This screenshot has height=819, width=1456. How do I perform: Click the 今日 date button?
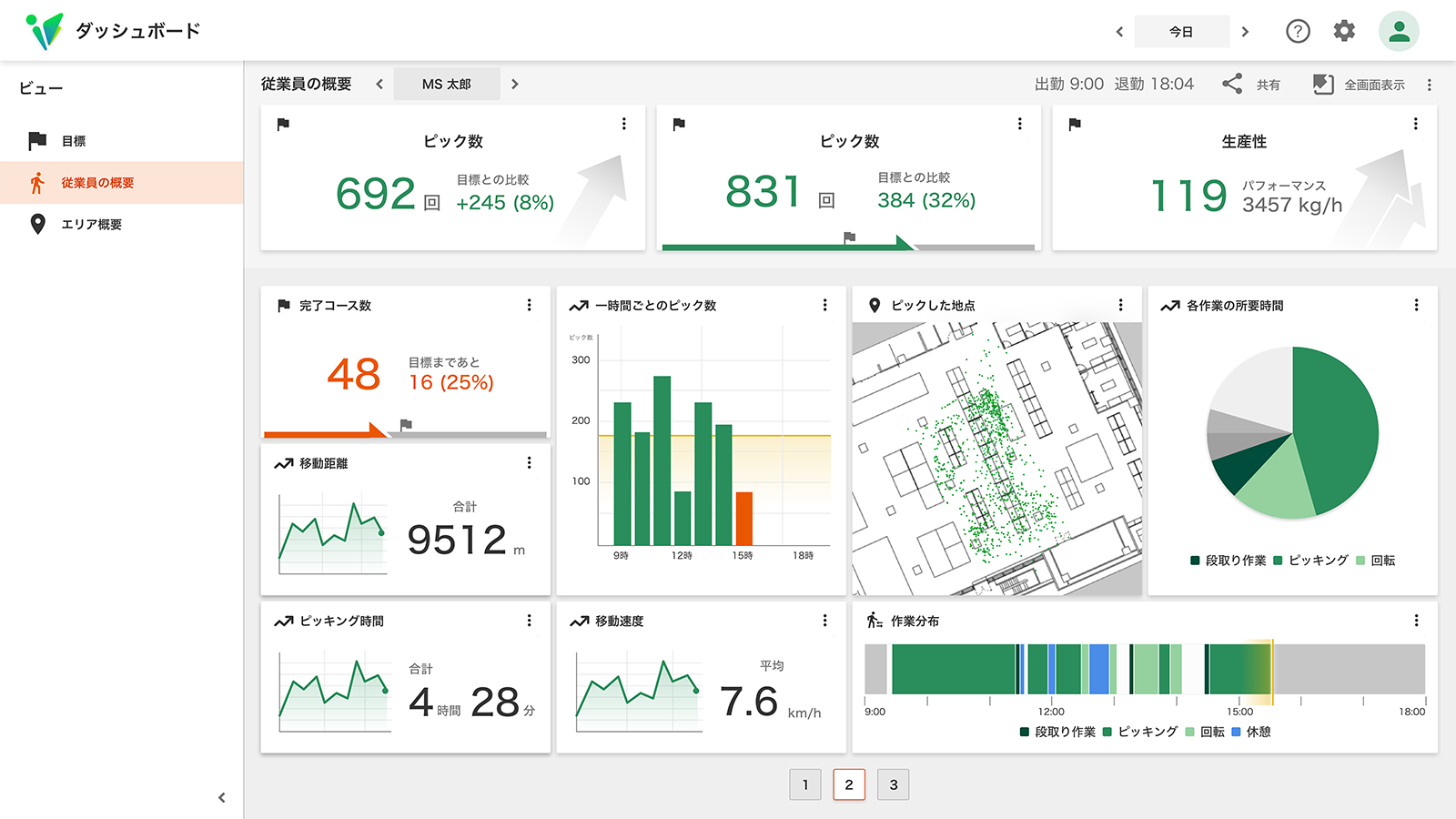(1181, 32)
